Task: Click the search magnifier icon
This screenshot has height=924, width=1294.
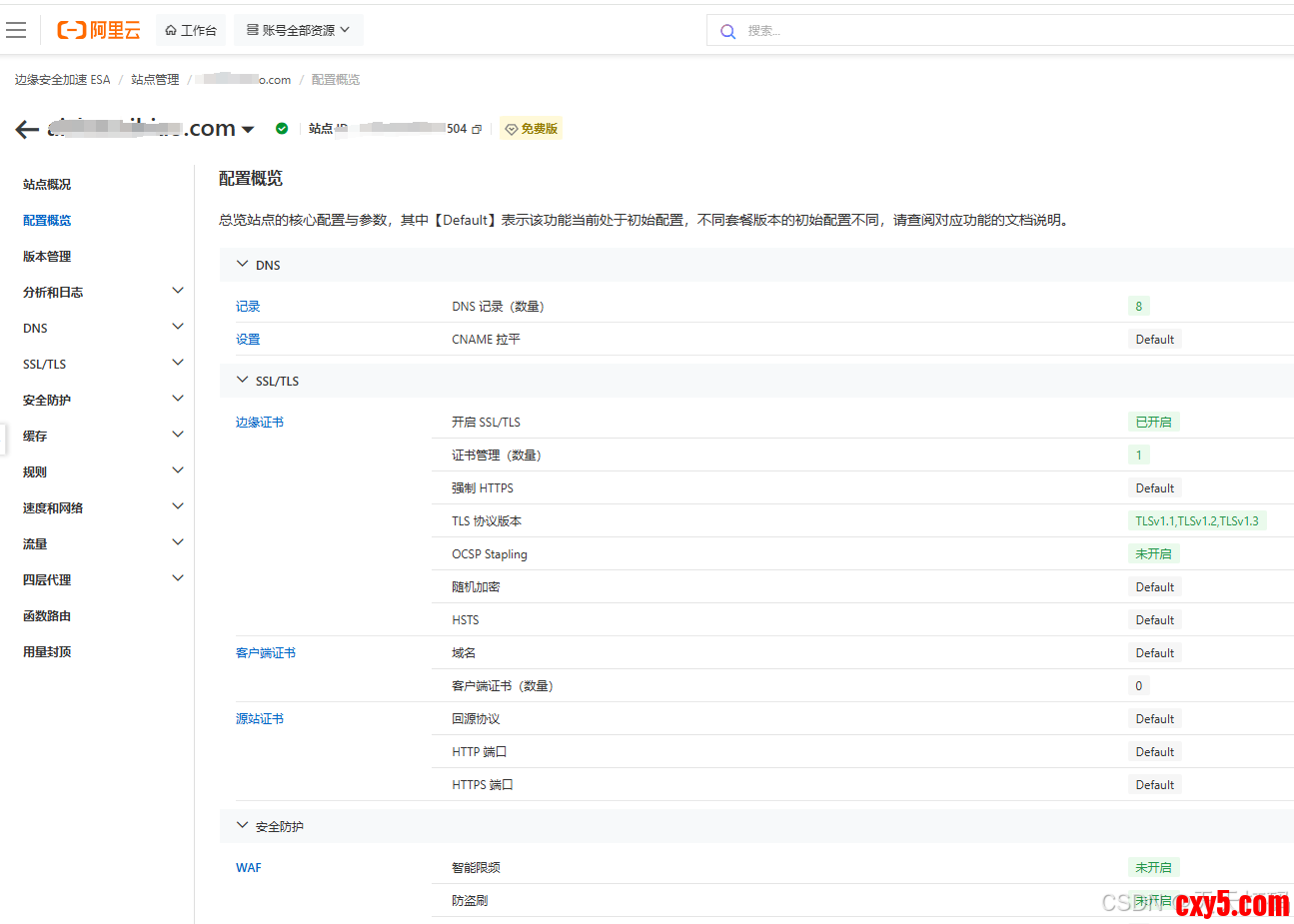Action: (728, 31)
